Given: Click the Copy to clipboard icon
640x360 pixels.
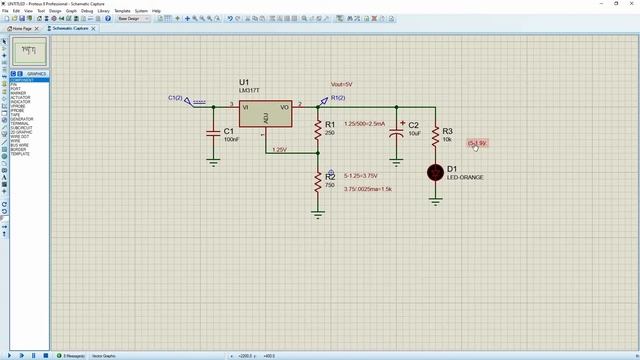Looking at the screenshot, I should pos(255,18).
